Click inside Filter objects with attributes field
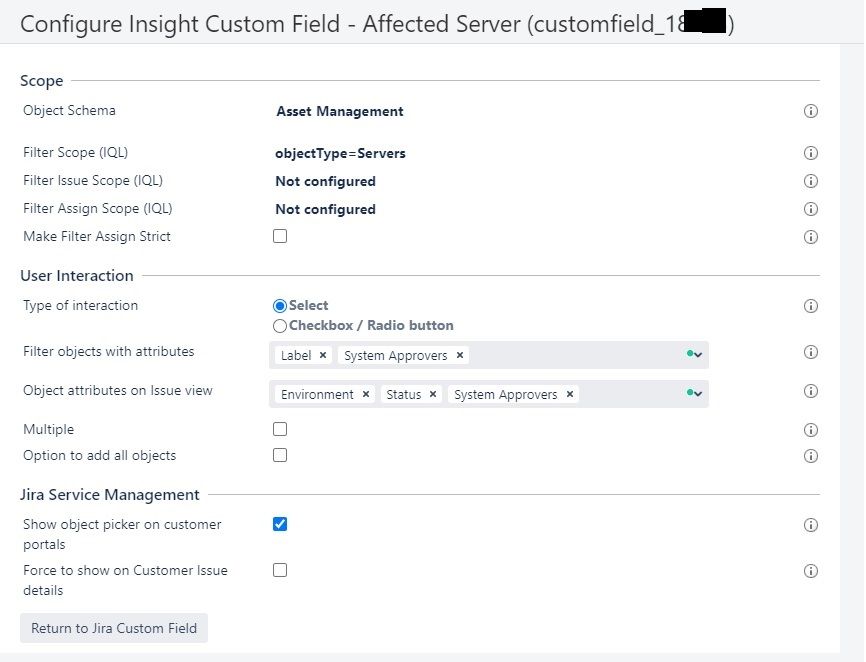Image resolution: width=866 pixels, height=662 pixels. pos(570,356)
